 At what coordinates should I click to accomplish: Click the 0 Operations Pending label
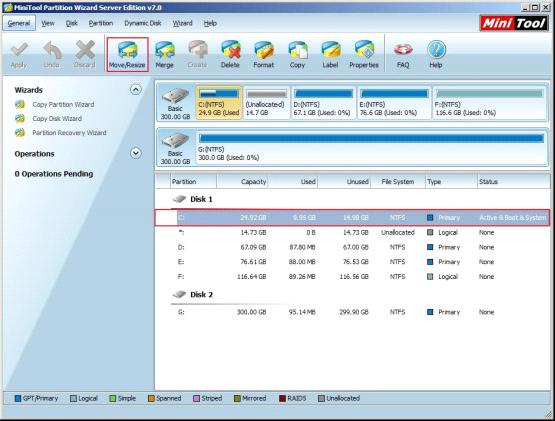click(54, 174)
